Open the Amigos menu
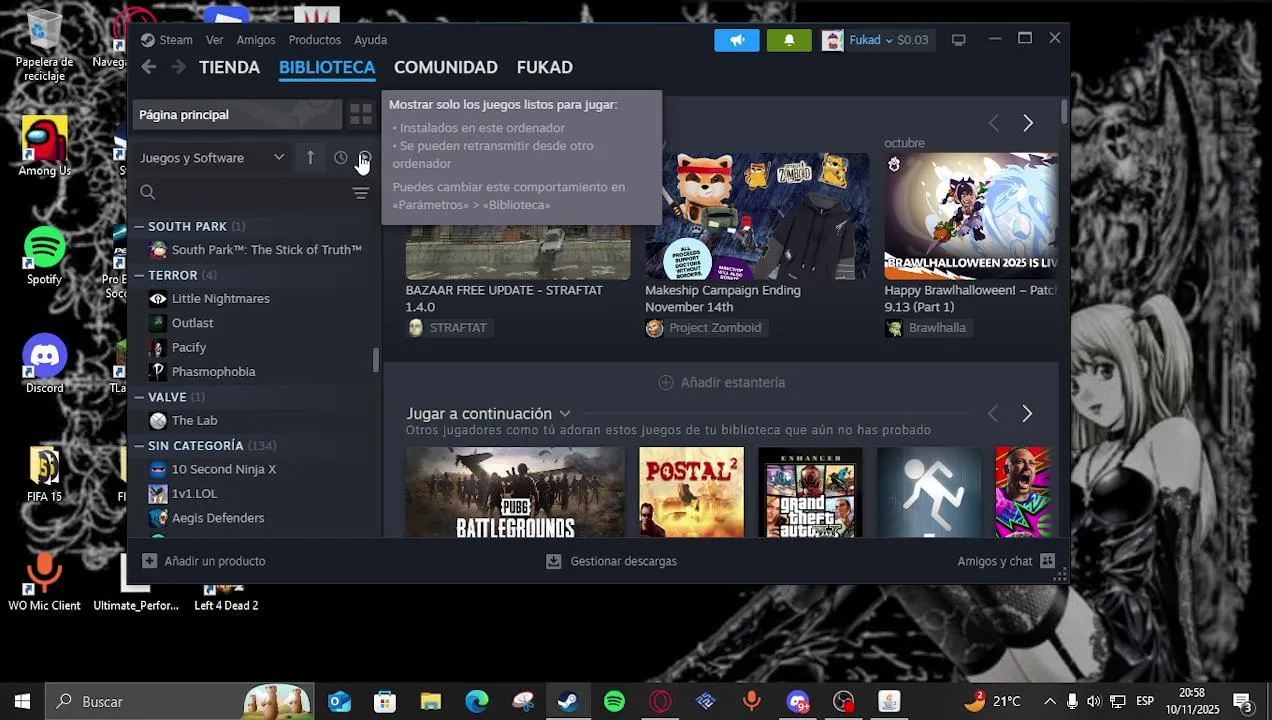The height and width of the screenshot is (720, 1272). [256, 40]
